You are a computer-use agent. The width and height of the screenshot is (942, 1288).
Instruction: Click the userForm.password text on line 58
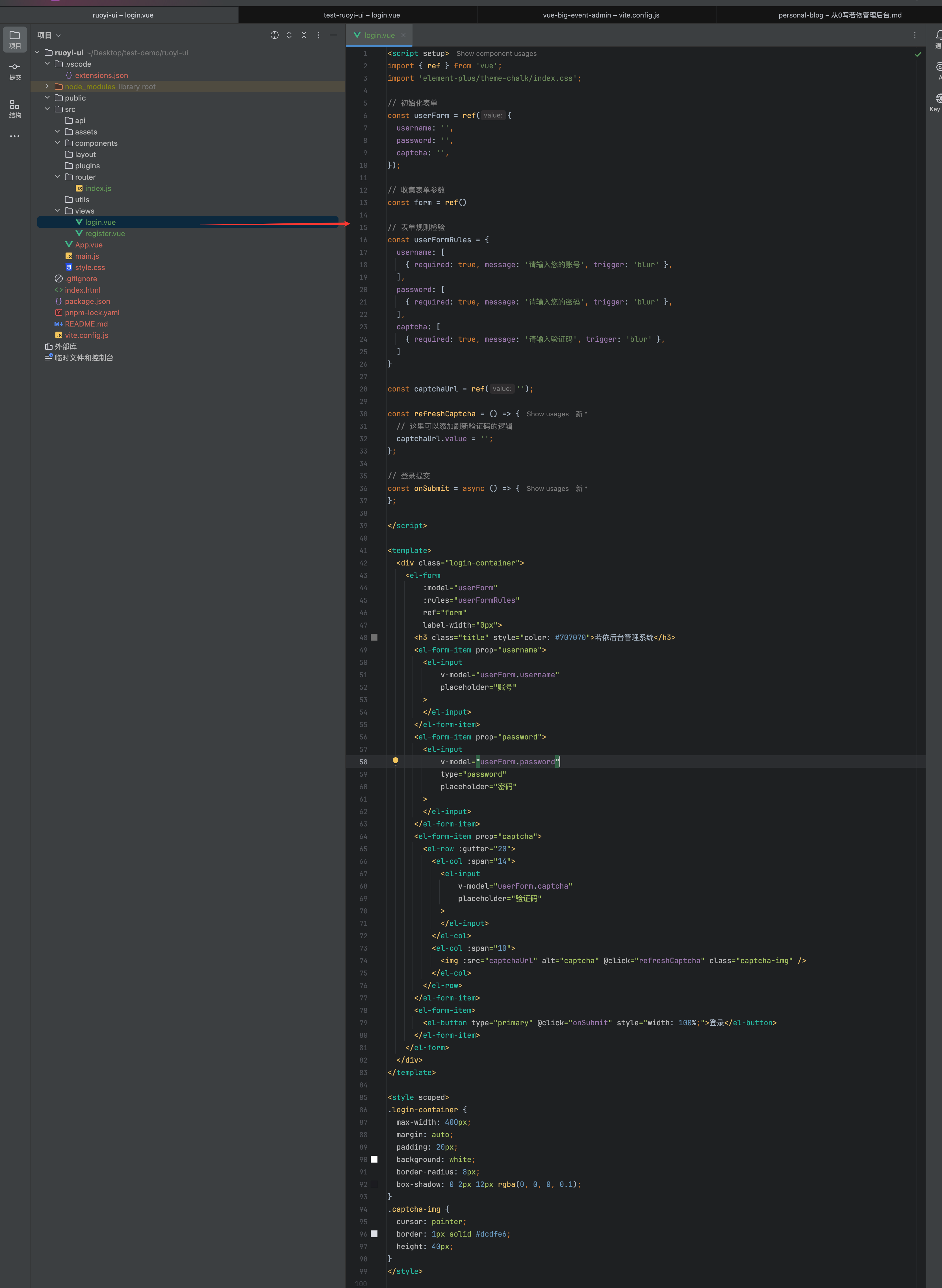[x=518, y=762]
